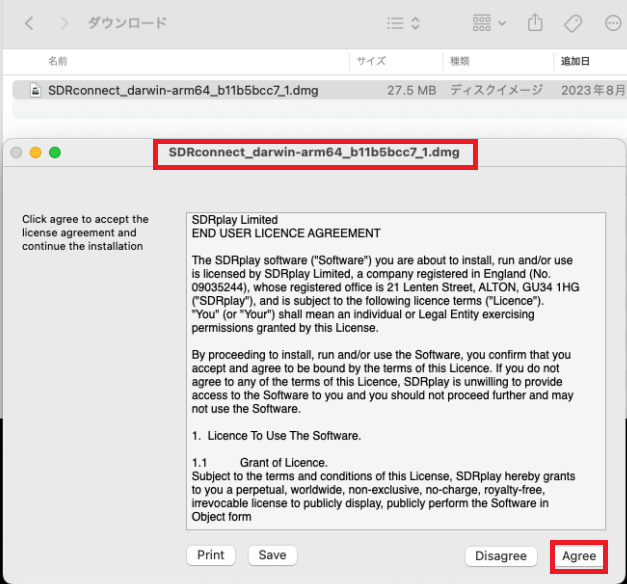Click the disk image file icon
Viewport: 627px width, 584px height.
click(36, 90)
